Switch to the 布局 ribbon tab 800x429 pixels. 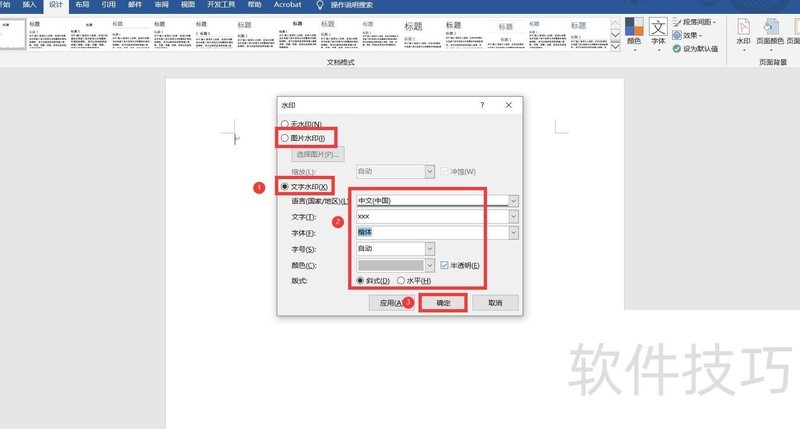(x=82, y=5)
